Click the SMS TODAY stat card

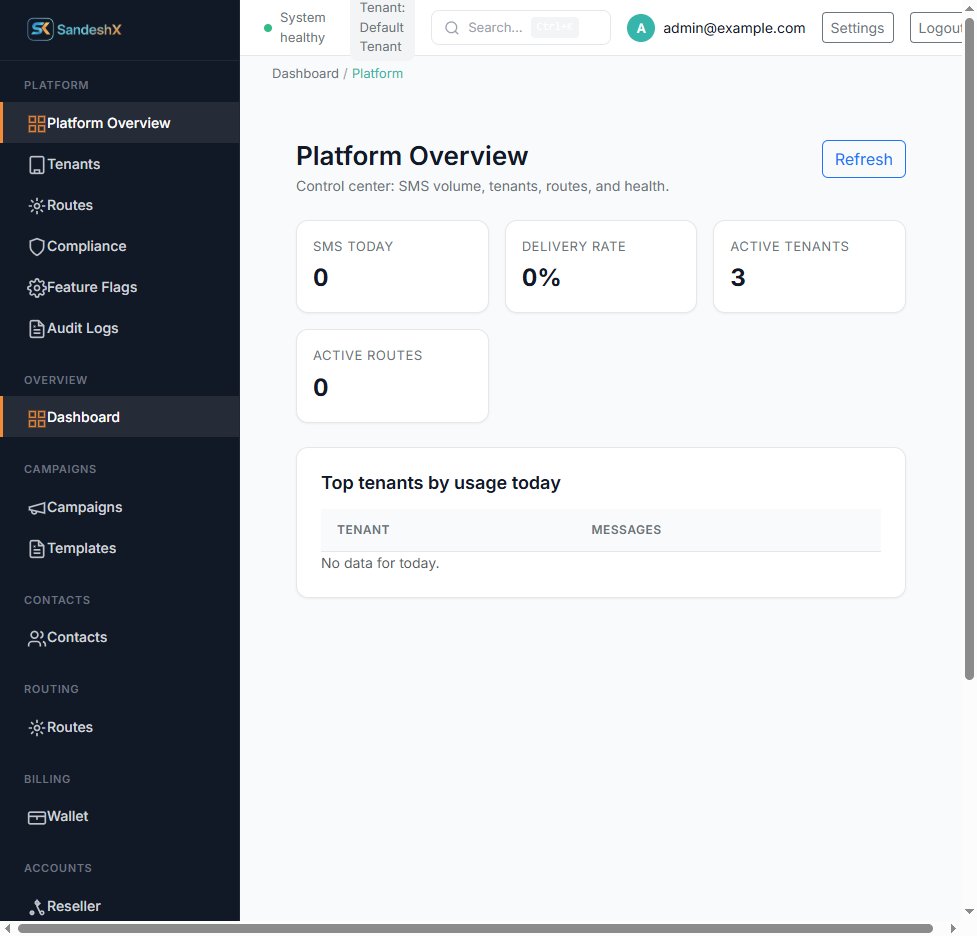pyautogui.click(x=393, y=267)
